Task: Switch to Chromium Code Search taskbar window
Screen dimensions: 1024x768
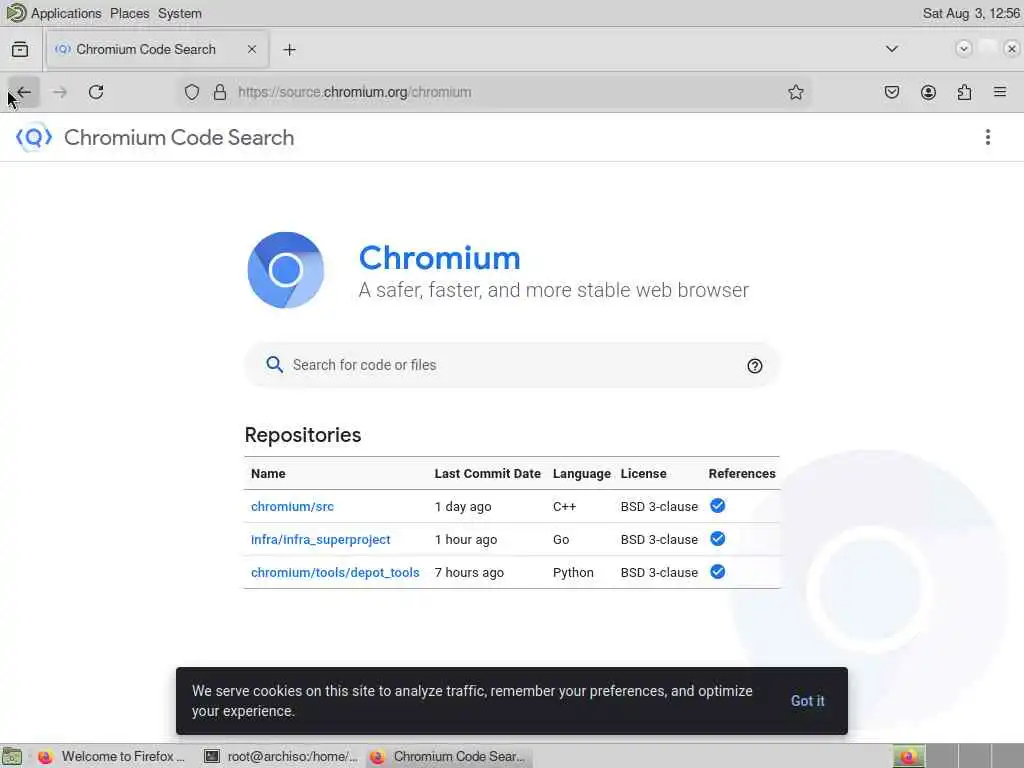Action: [449, 756]
